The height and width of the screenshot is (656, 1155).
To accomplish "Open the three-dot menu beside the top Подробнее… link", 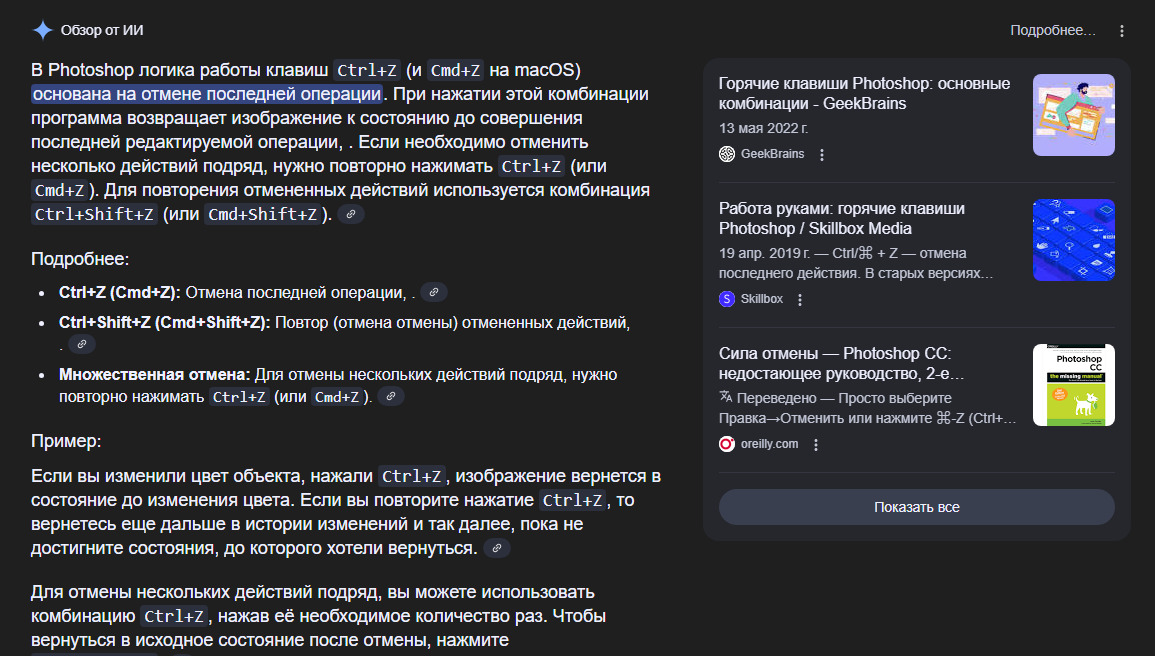I will click(x=1122, y=31).
